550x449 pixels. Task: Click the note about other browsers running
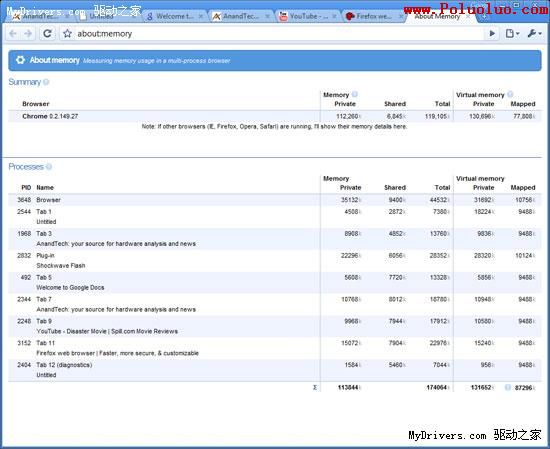point(274,127)
